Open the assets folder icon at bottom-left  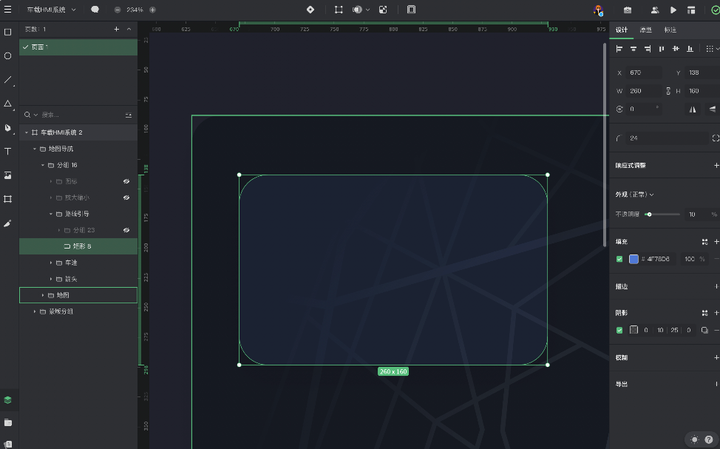click(8, 422)
